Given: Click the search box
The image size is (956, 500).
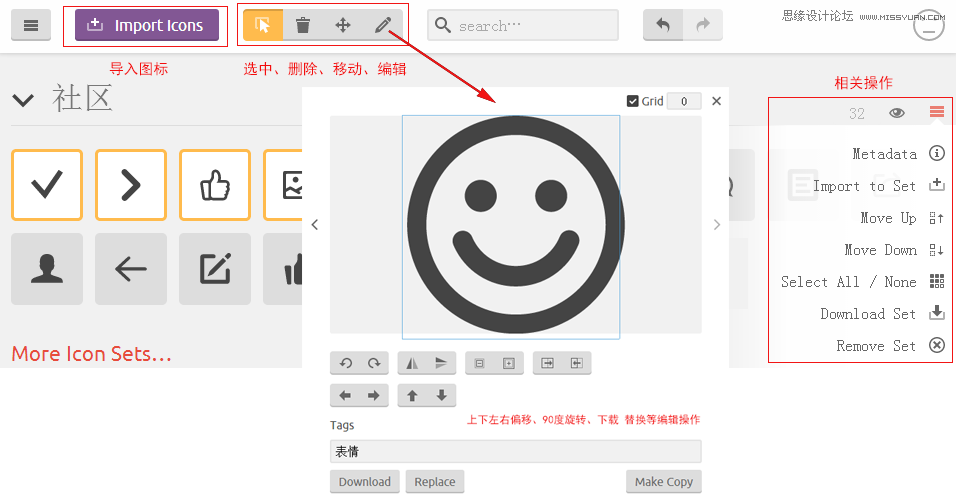Looking at the screenshot, I should (523, 26).
